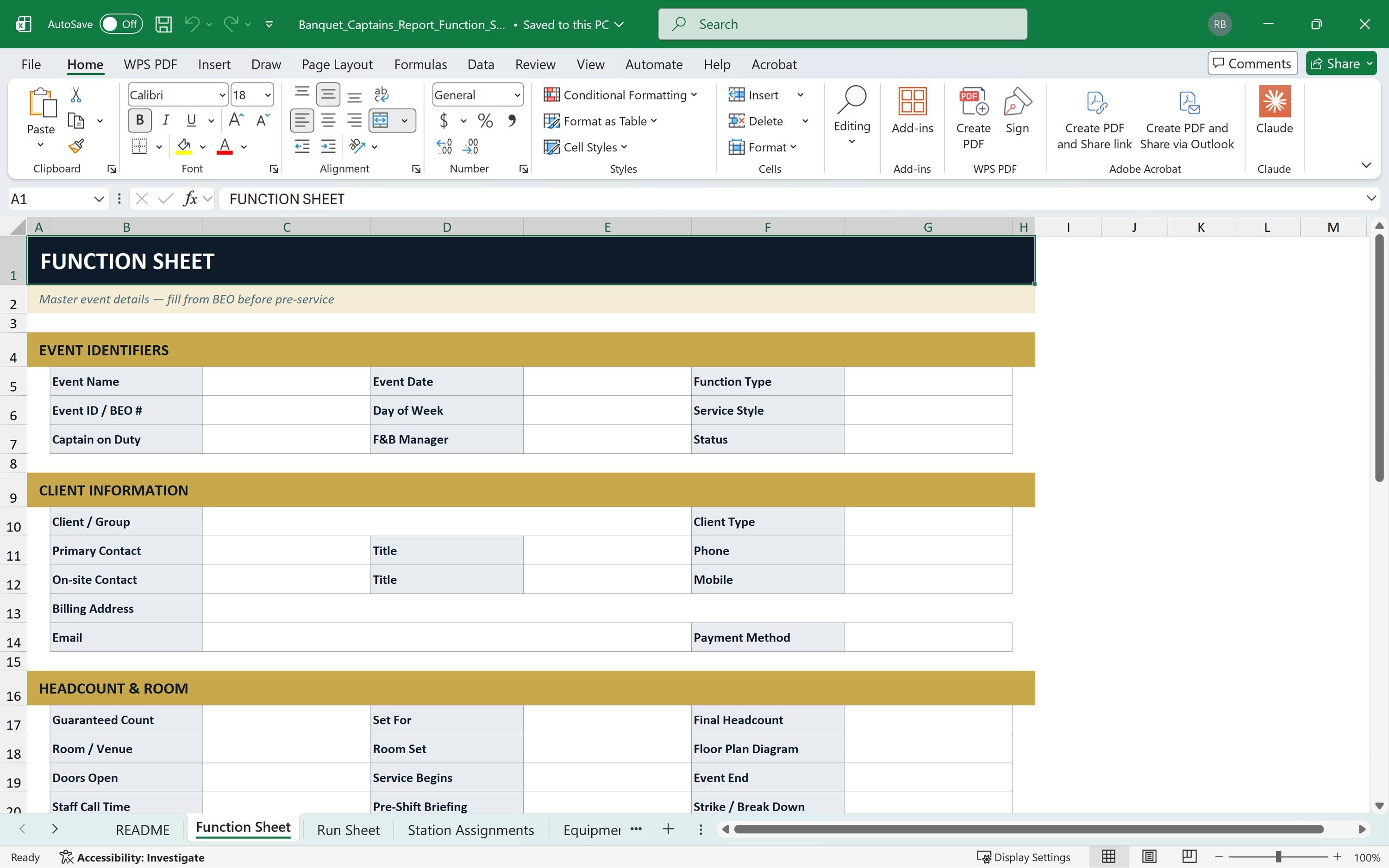Click the Comma Style icon
The height and width of the screenshot is (868, 1389).
(512, 120)
